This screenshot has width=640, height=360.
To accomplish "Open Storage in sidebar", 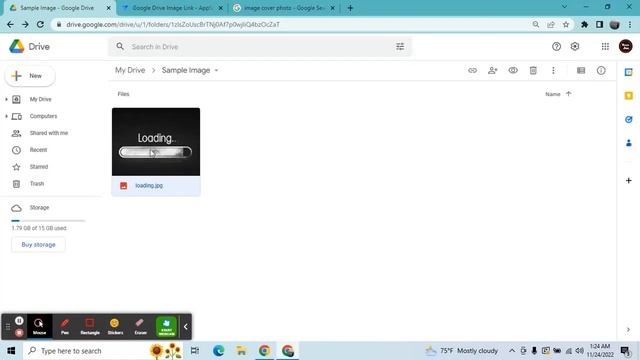I will coord(39,208).
